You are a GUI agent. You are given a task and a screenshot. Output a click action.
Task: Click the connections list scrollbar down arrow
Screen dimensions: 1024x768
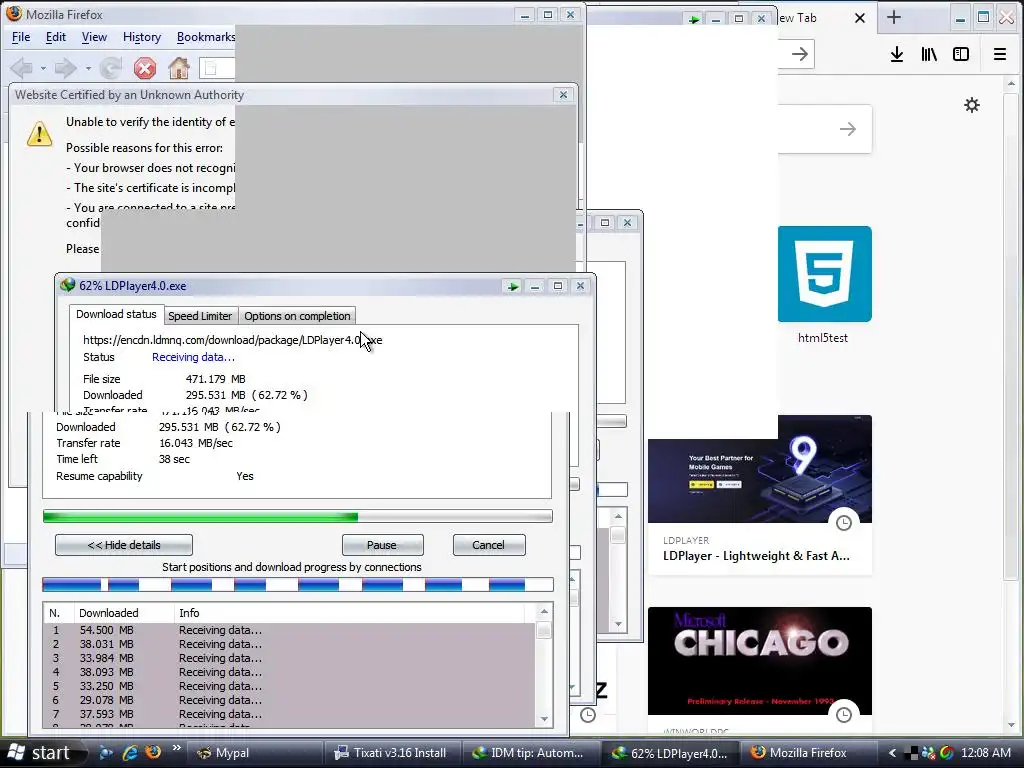544,719
